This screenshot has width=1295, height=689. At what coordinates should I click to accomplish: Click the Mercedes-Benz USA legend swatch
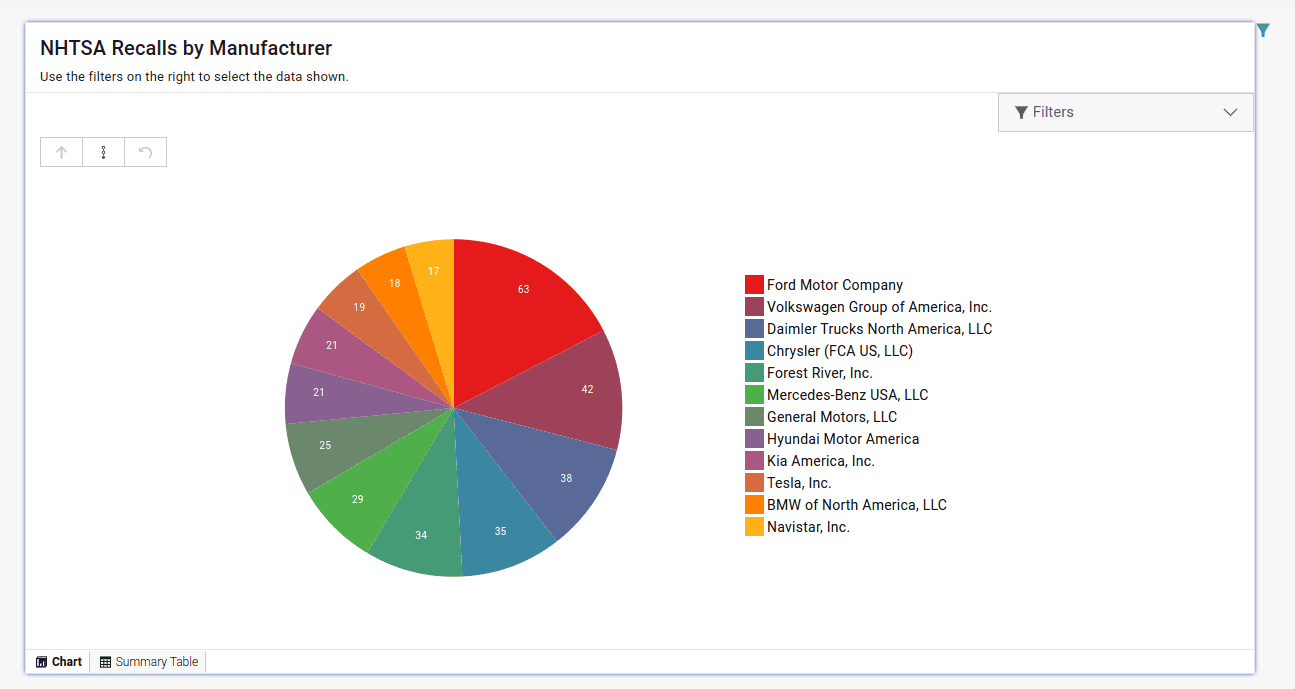pos(754,395)
